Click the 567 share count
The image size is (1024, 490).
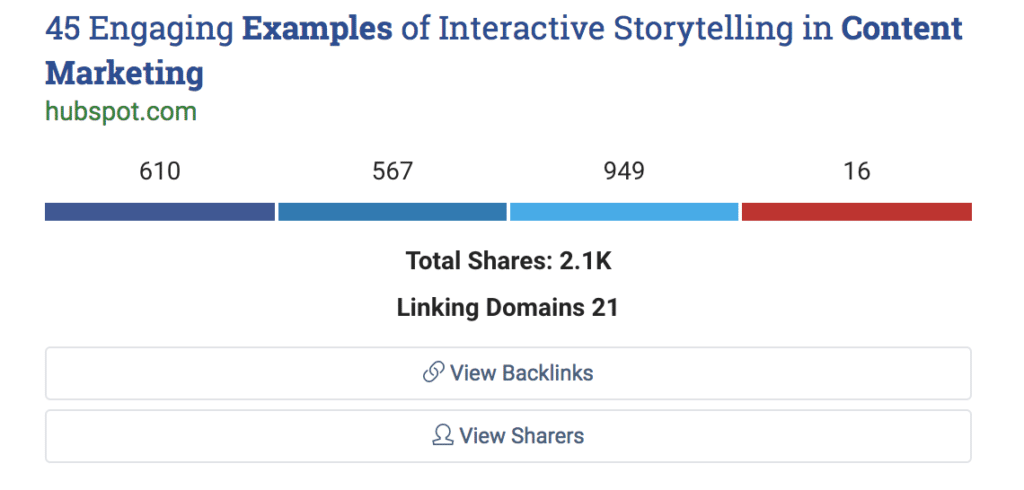(392, 172)
